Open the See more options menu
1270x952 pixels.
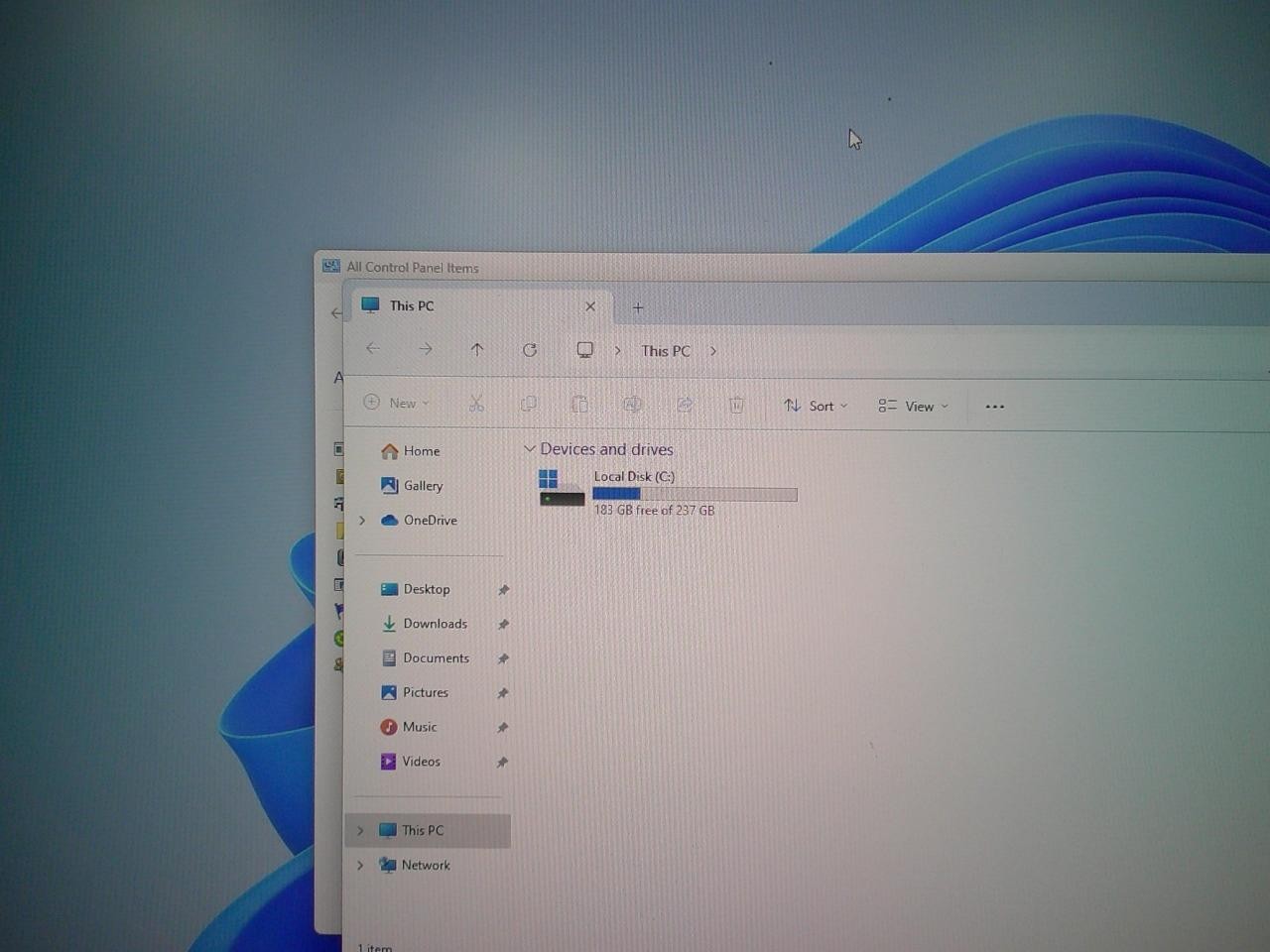995,407
